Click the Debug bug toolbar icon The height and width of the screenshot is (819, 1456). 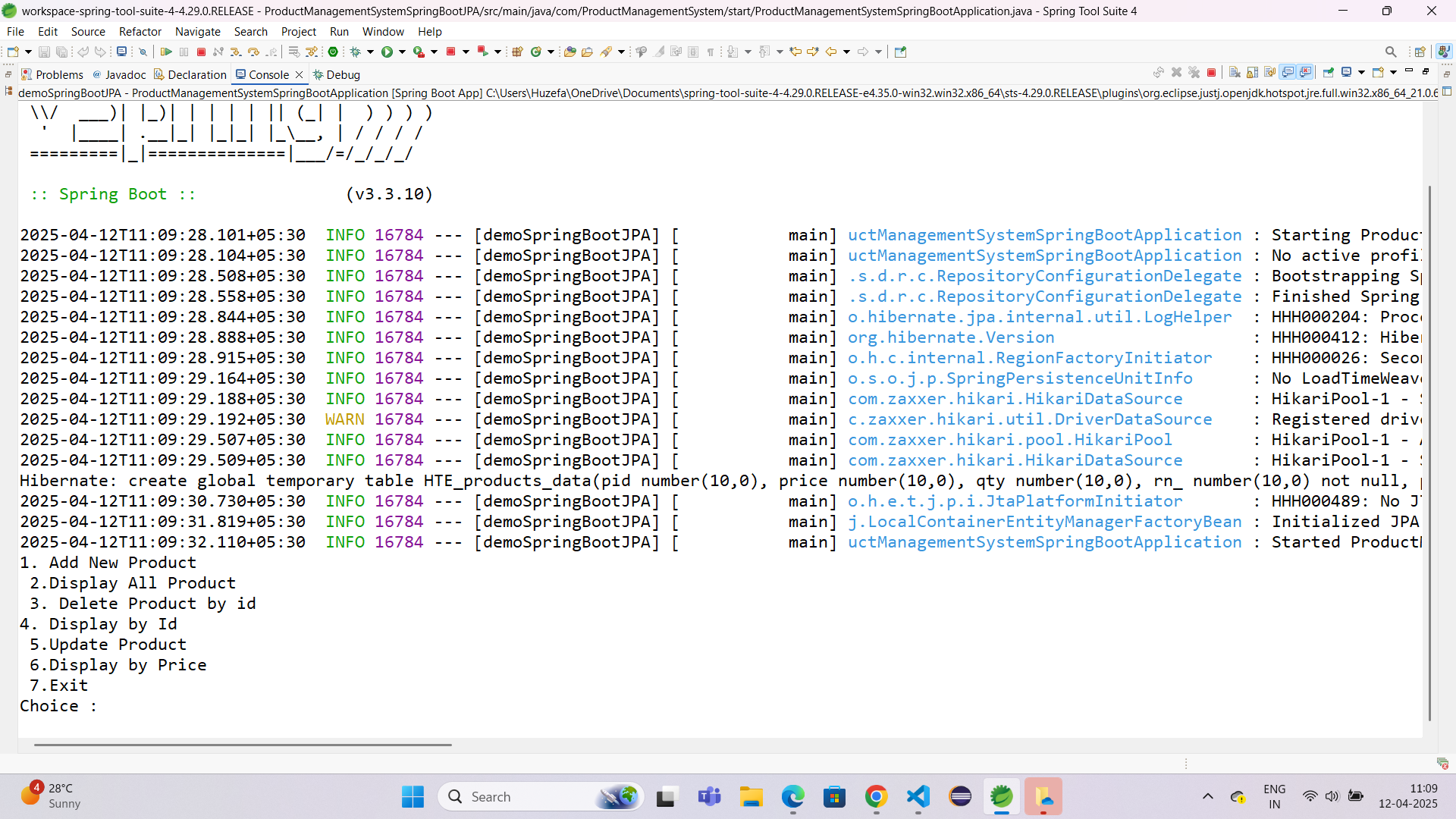355,52
